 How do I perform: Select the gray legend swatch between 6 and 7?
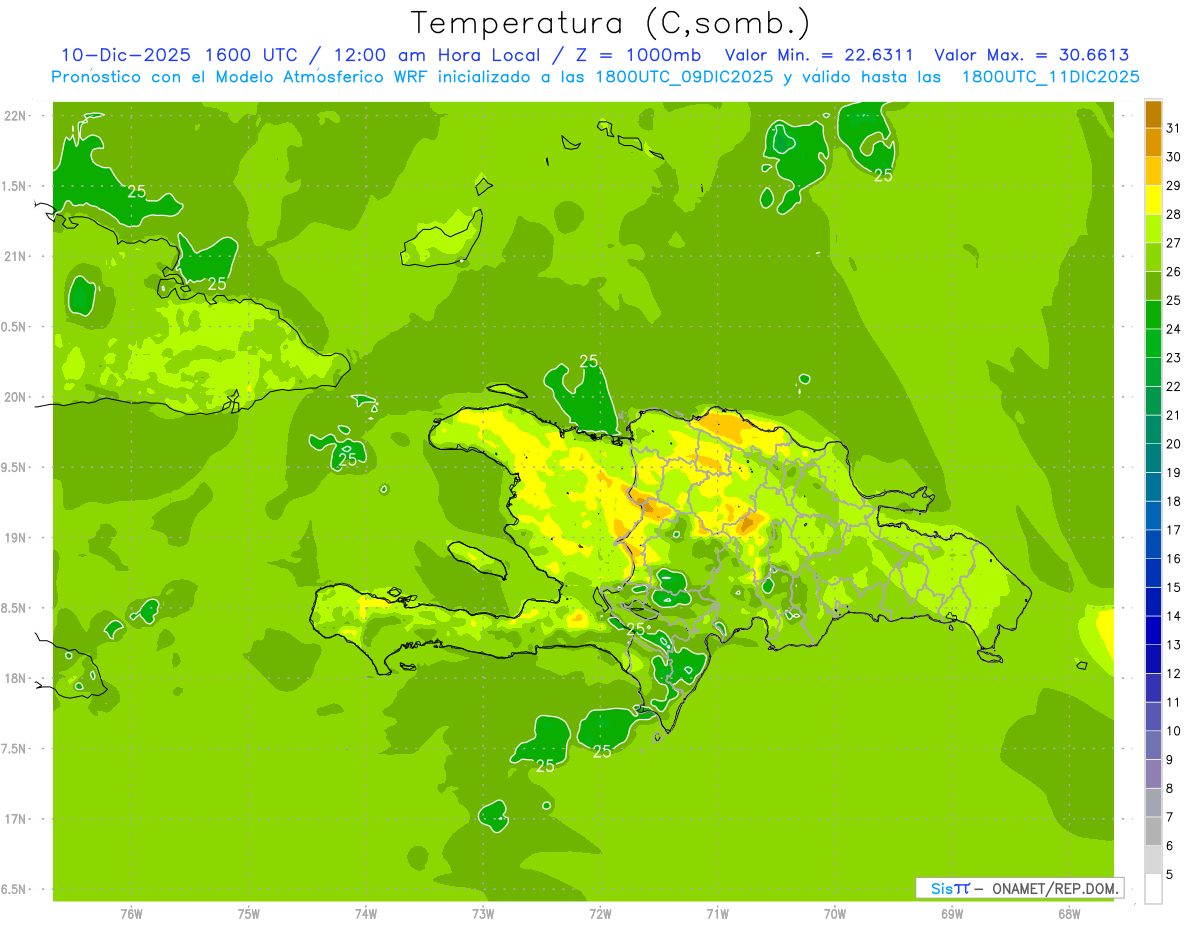1153,832
